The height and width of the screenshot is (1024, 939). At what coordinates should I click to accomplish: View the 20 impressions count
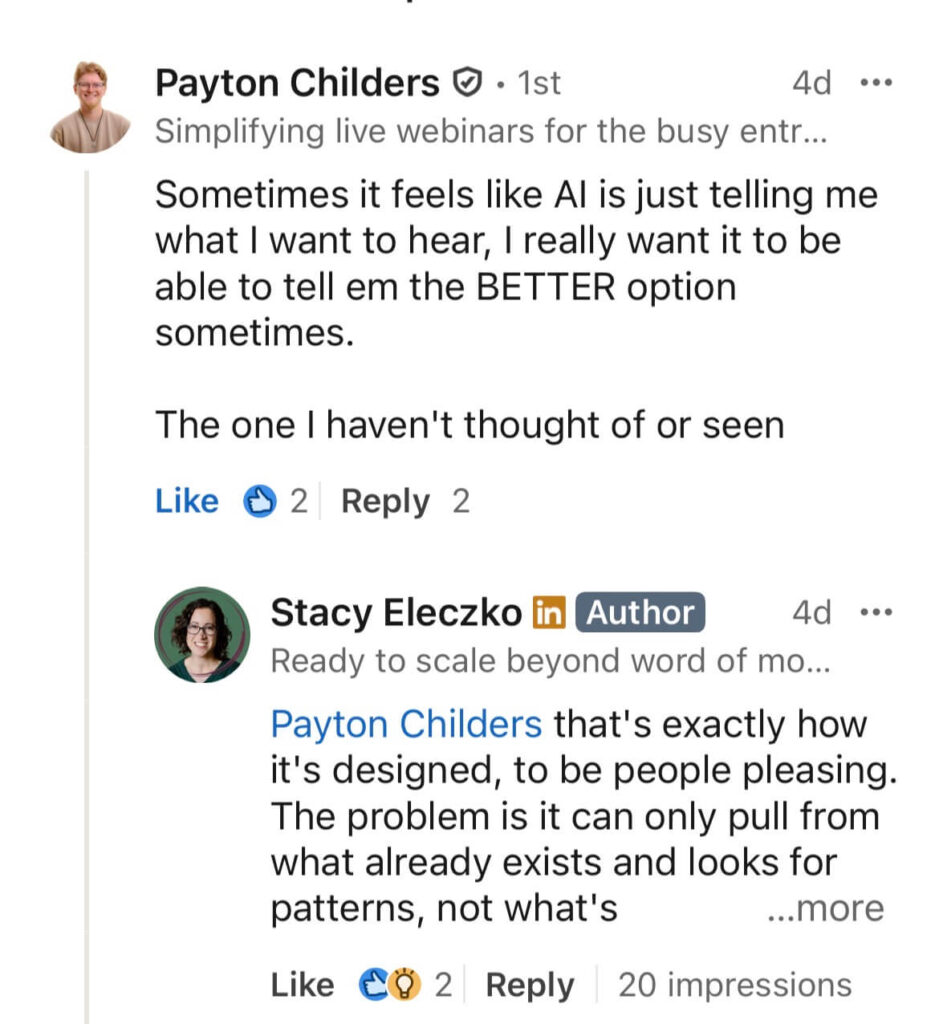pos(734,985)
